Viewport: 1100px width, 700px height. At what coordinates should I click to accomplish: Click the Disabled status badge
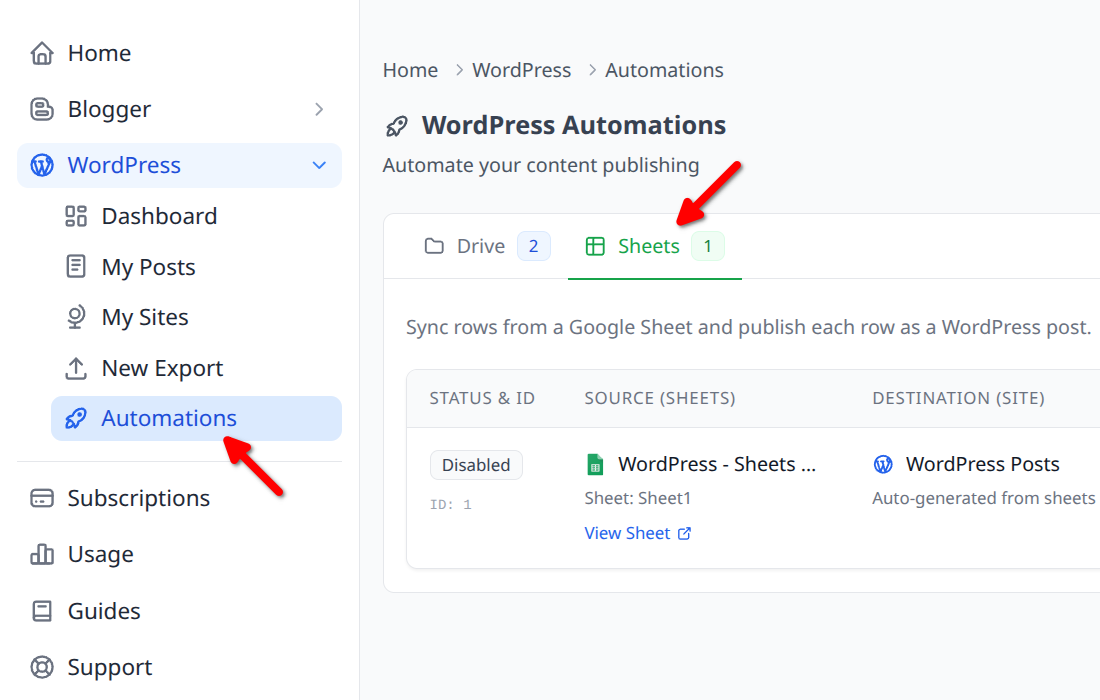tap(476, 464)
